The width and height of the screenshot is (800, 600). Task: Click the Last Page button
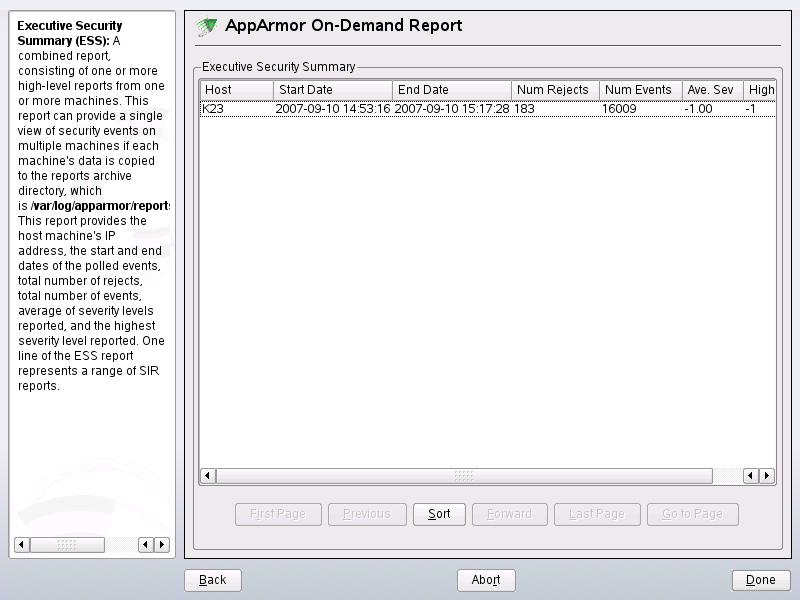(x=597, y=513)
